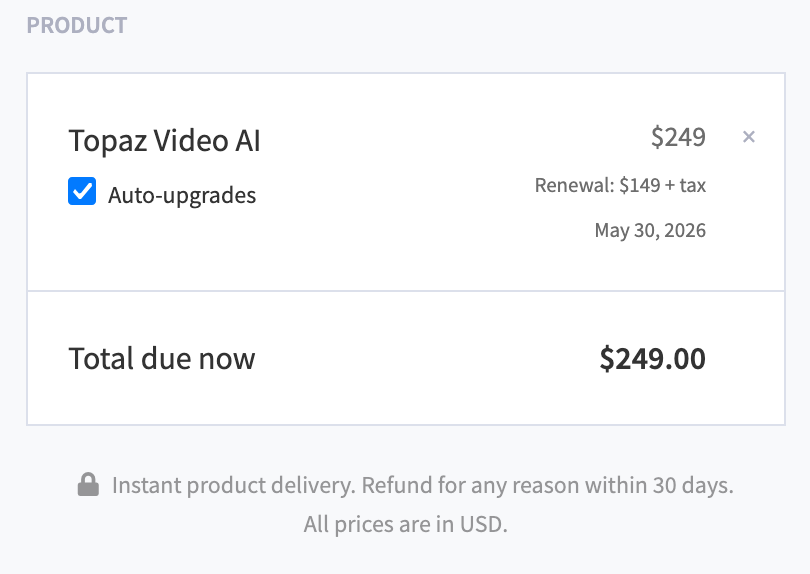Click the + tax text after $149
810x574 pixels.
[x=685, y=185]
